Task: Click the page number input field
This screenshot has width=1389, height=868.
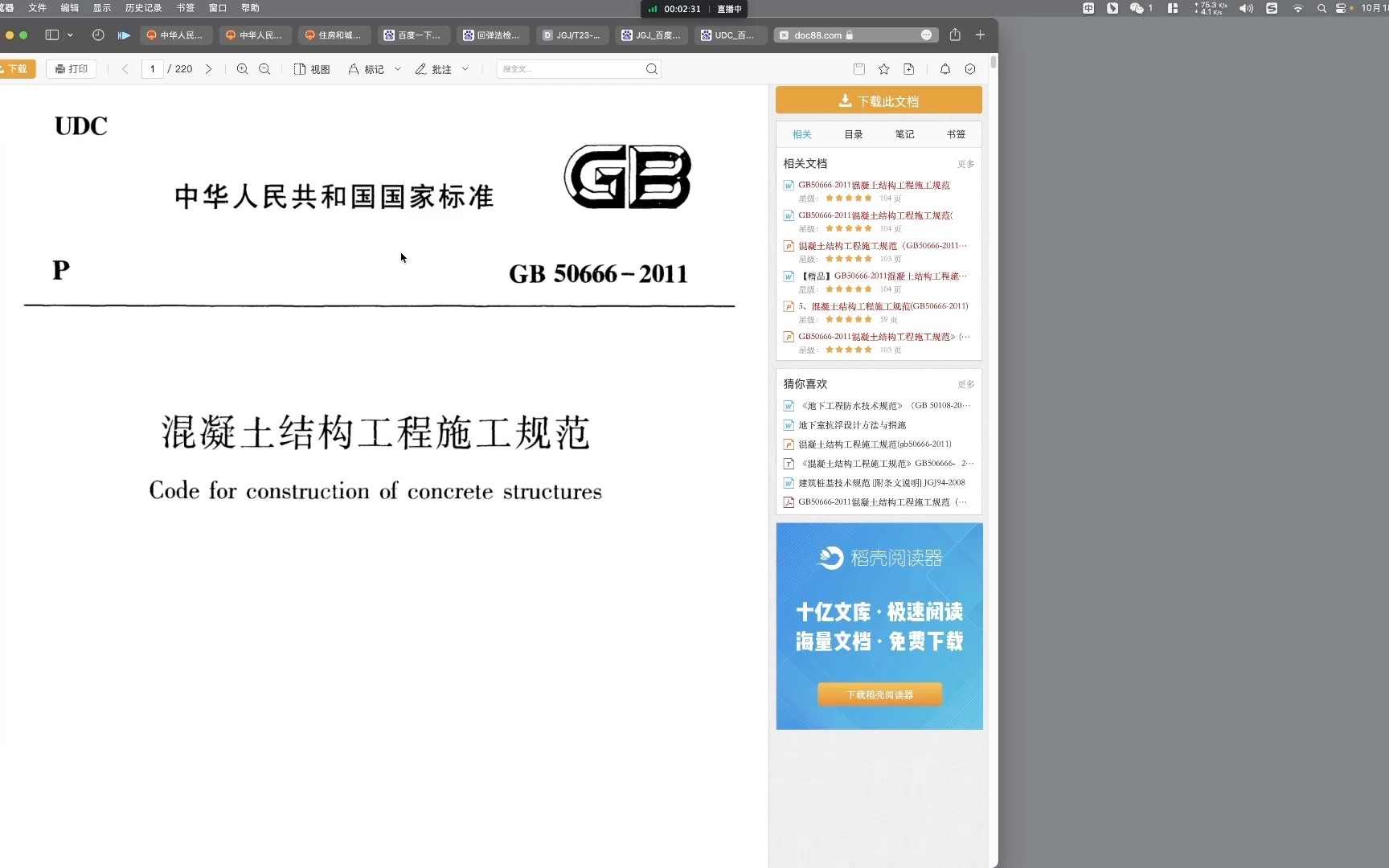Action: pos(153,69)
